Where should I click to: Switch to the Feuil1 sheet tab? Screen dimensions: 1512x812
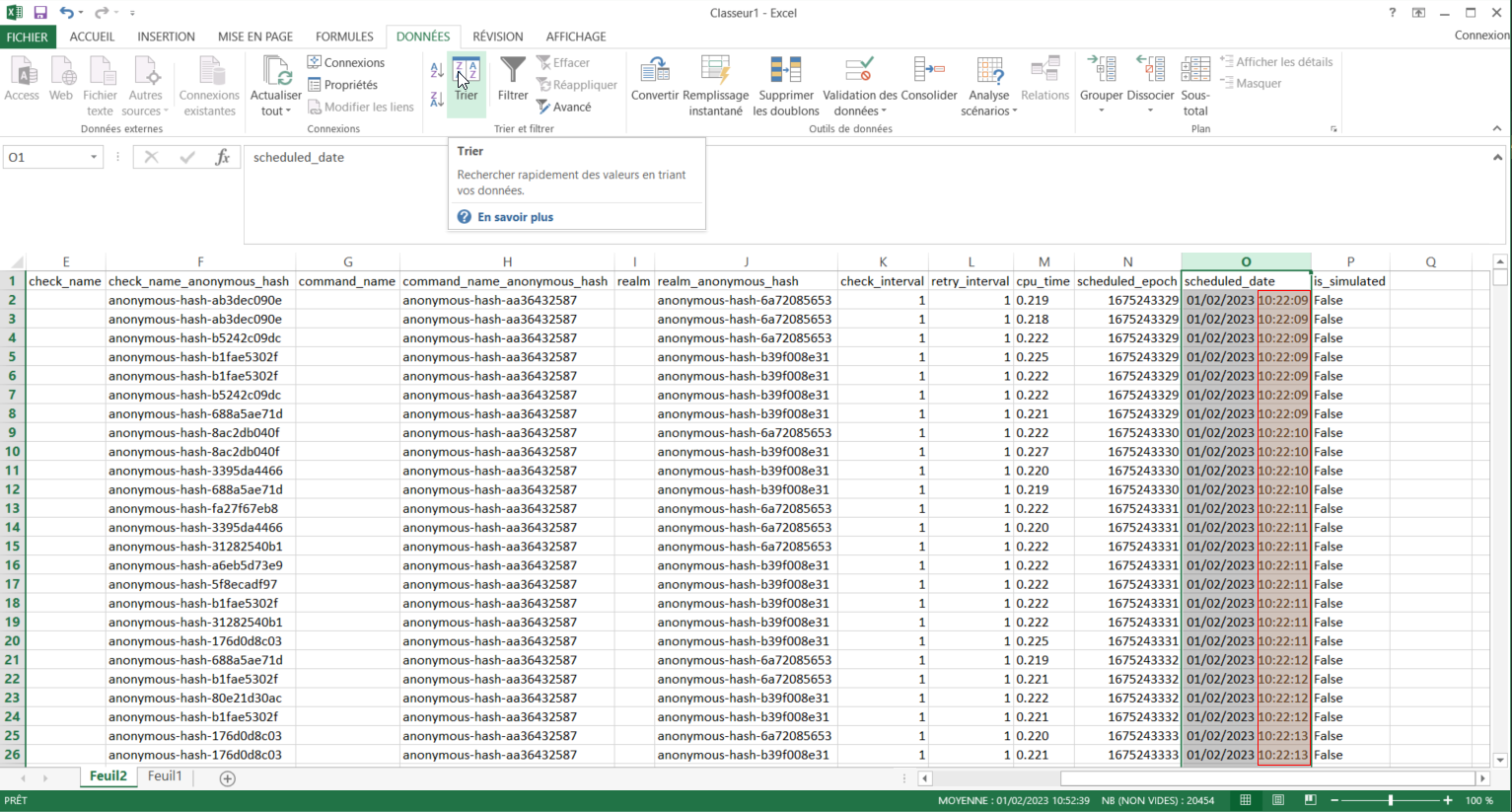(165, 776)
